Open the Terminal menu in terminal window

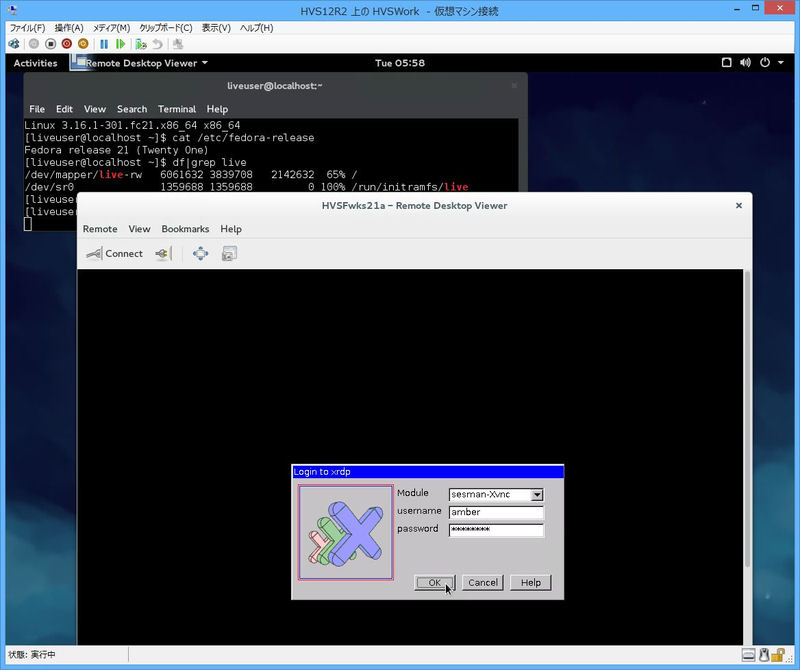(176, 109)
